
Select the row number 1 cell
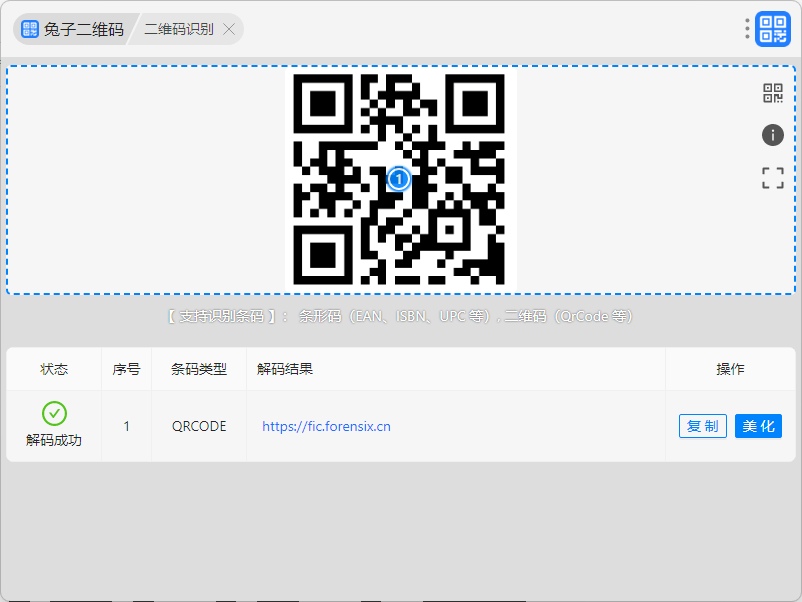(x=126, y=426)
